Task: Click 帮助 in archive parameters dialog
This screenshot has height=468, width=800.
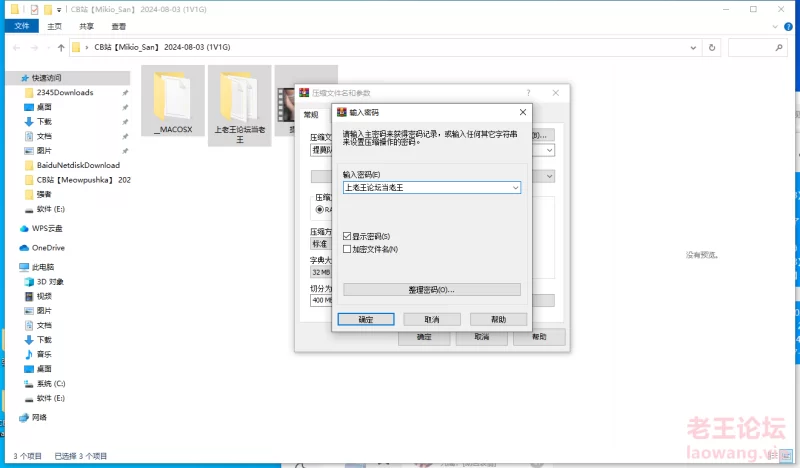Action: pos(539,337)
